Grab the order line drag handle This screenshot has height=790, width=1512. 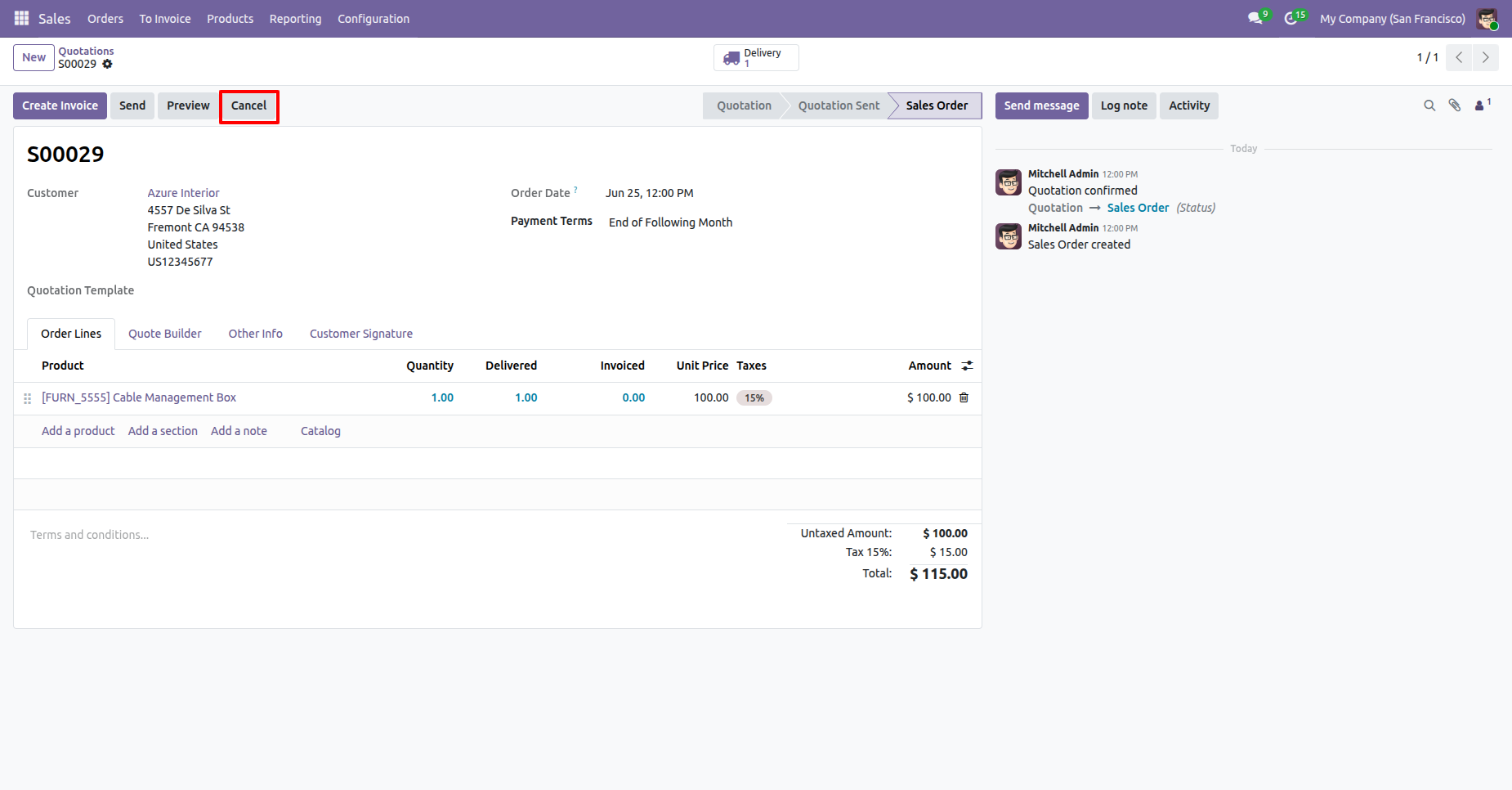(27, 398)
